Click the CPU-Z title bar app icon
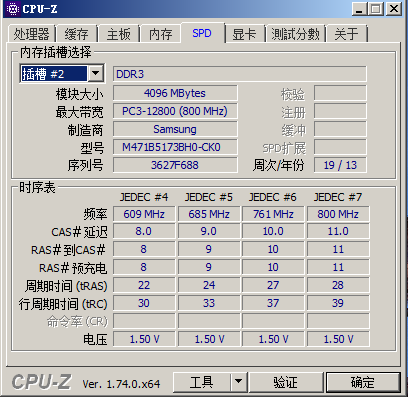The image size is (408, 397). [13, 9]
